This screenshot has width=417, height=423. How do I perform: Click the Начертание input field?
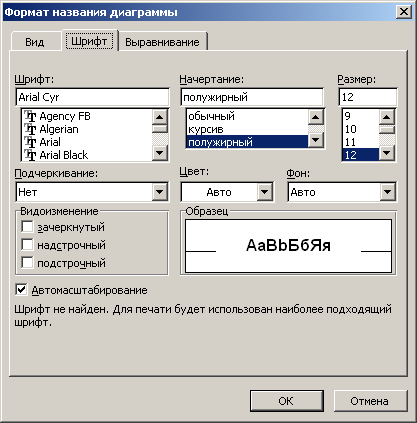tap(252, 97)
